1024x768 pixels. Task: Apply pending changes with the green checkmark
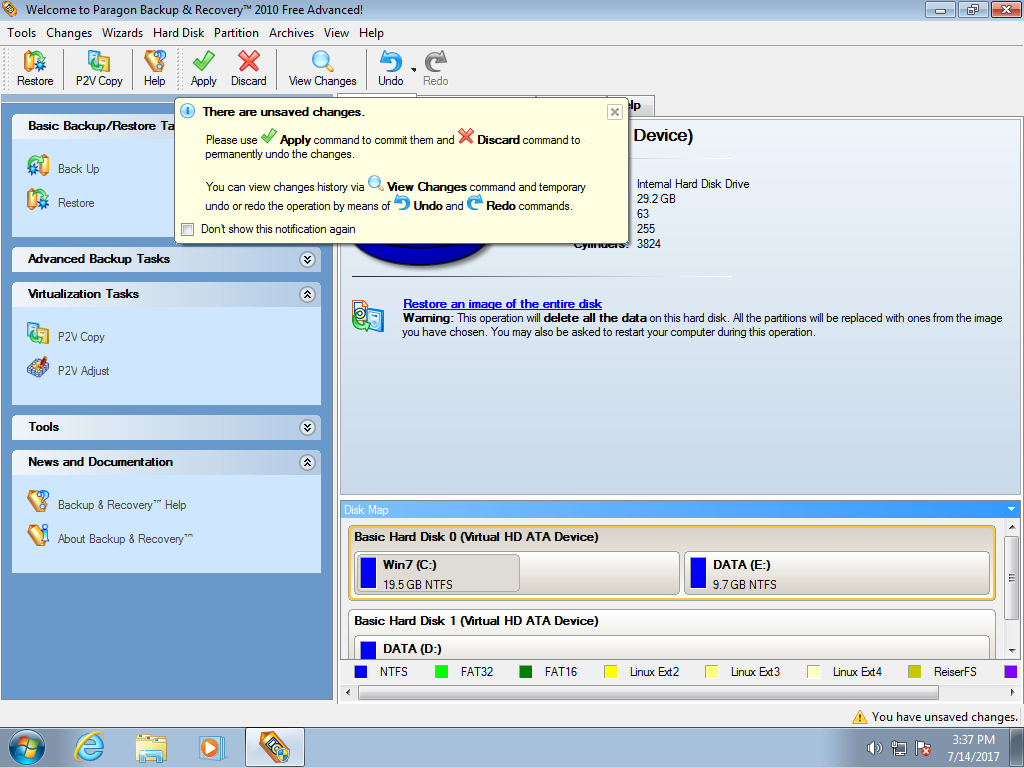click(203, 69)
